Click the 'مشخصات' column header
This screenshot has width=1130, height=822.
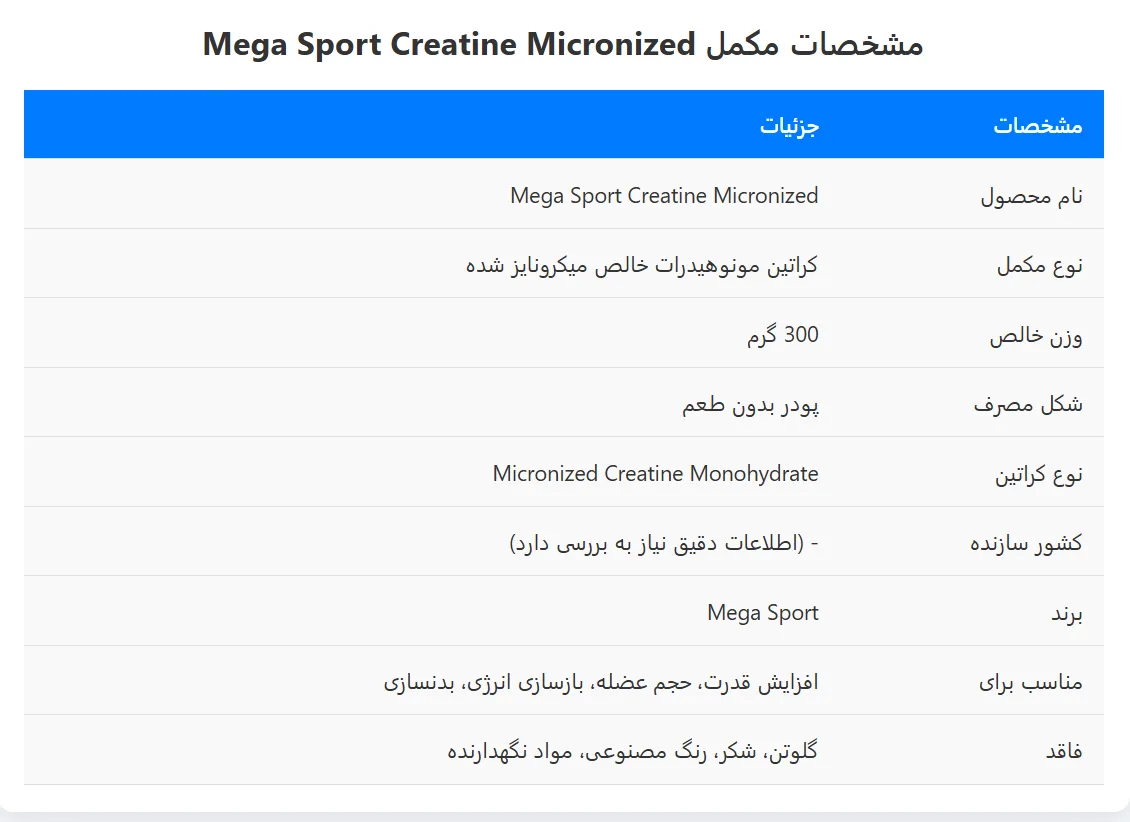coord(1038,125)
